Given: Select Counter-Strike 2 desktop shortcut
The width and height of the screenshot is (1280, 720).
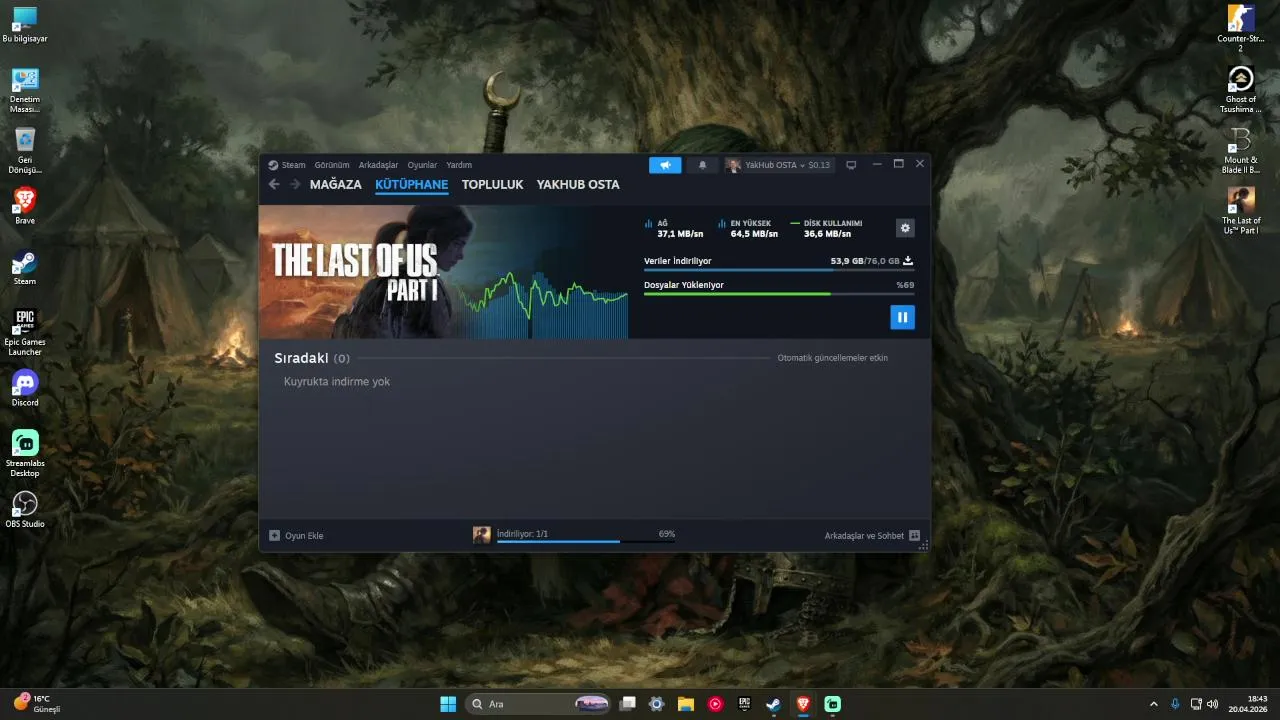Looking at the screenshot, I should pos(1241,29).
